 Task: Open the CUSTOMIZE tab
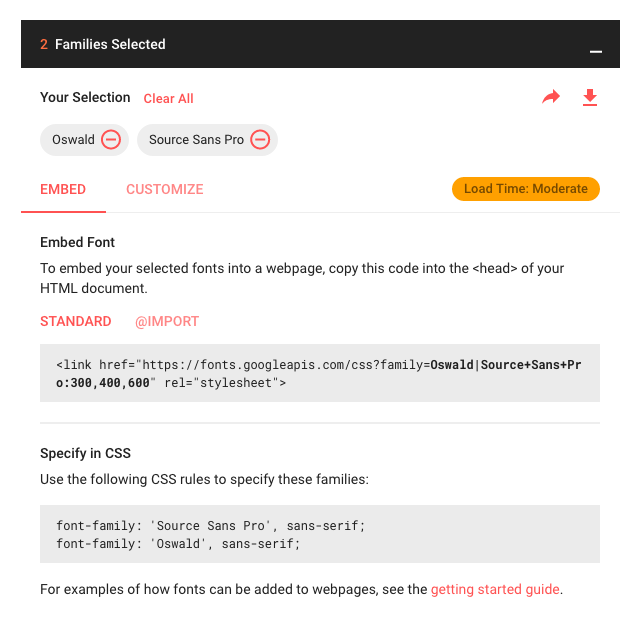click(x=164, y=189)
